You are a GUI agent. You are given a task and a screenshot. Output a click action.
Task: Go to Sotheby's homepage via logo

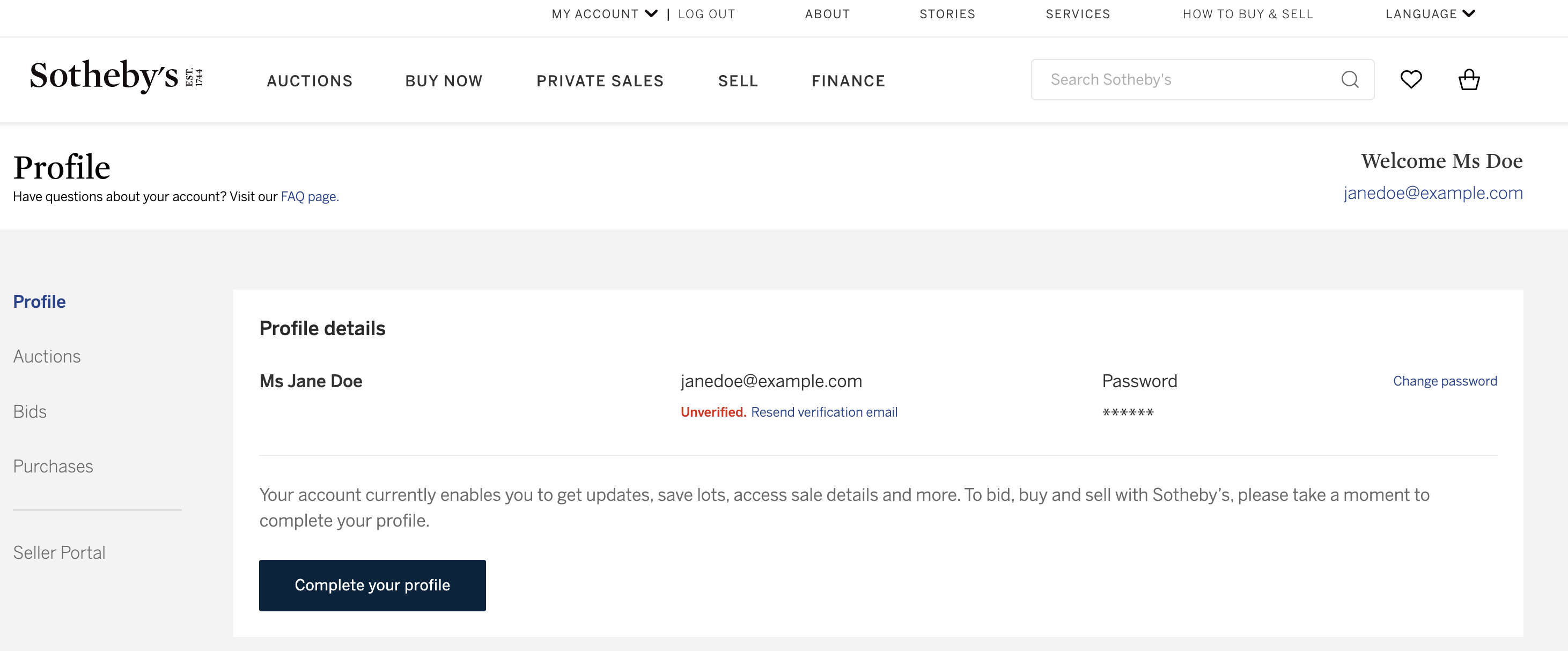pyautogui.click(x=116, y=76)
